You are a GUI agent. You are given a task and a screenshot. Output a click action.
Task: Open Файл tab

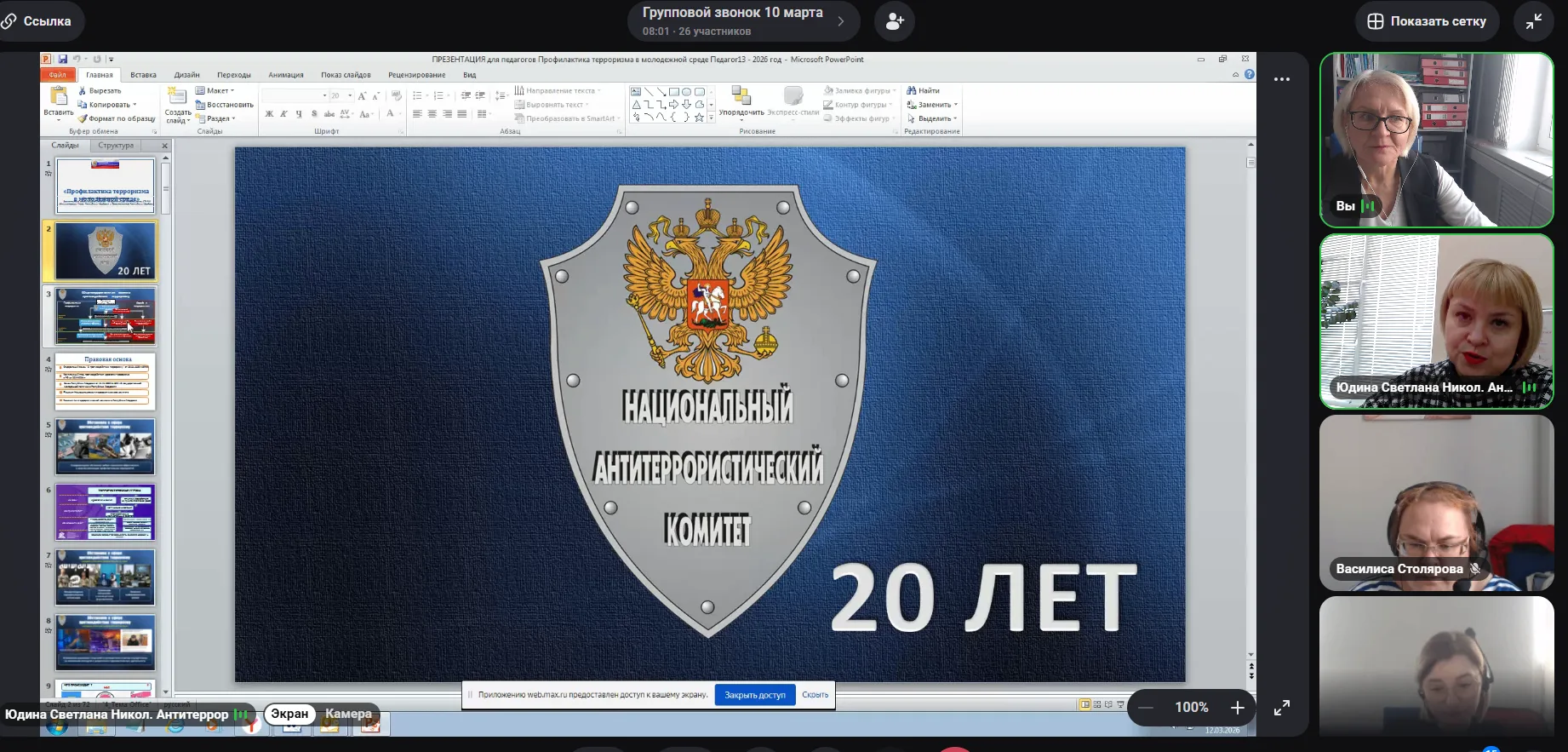pyautogui.click(x=57, y=75)
